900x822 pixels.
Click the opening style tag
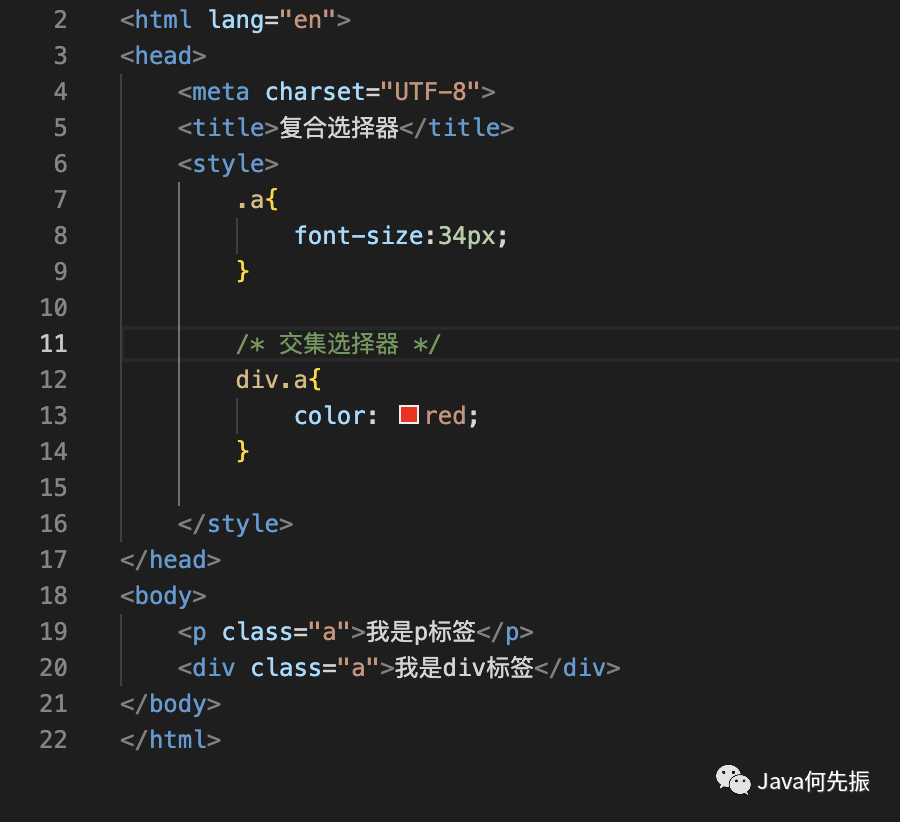(228, 164)
